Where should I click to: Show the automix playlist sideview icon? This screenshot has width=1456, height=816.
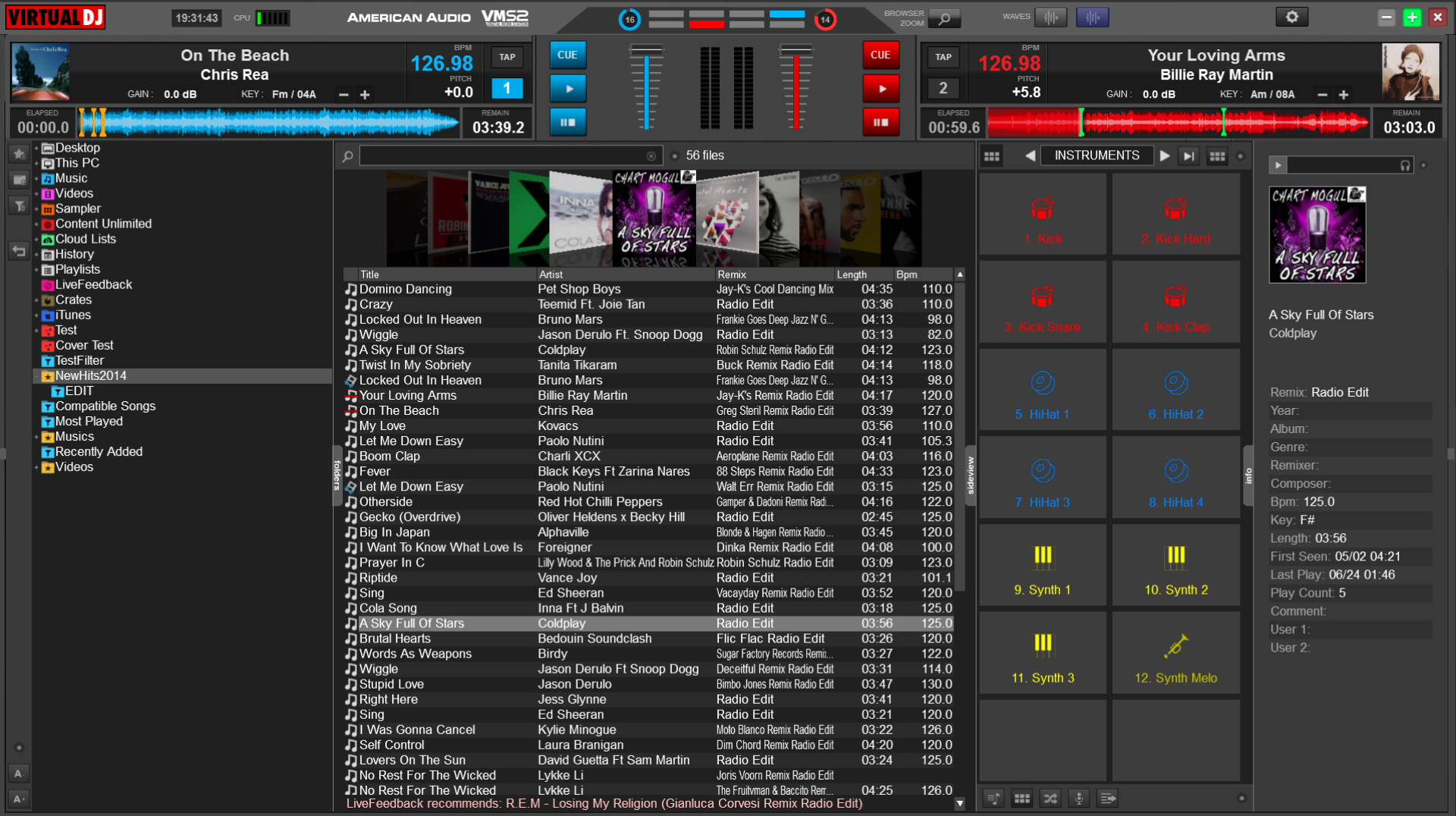tap(993, 798)
